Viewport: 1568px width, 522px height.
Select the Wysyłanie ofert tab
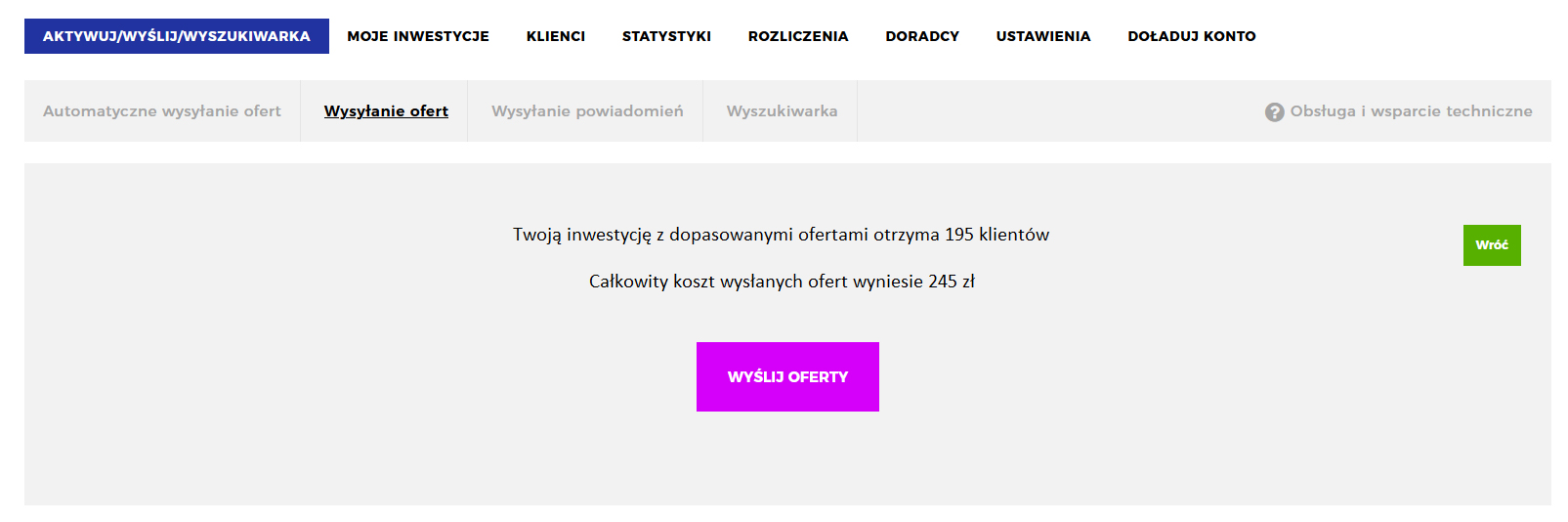[x=386, y=111]
